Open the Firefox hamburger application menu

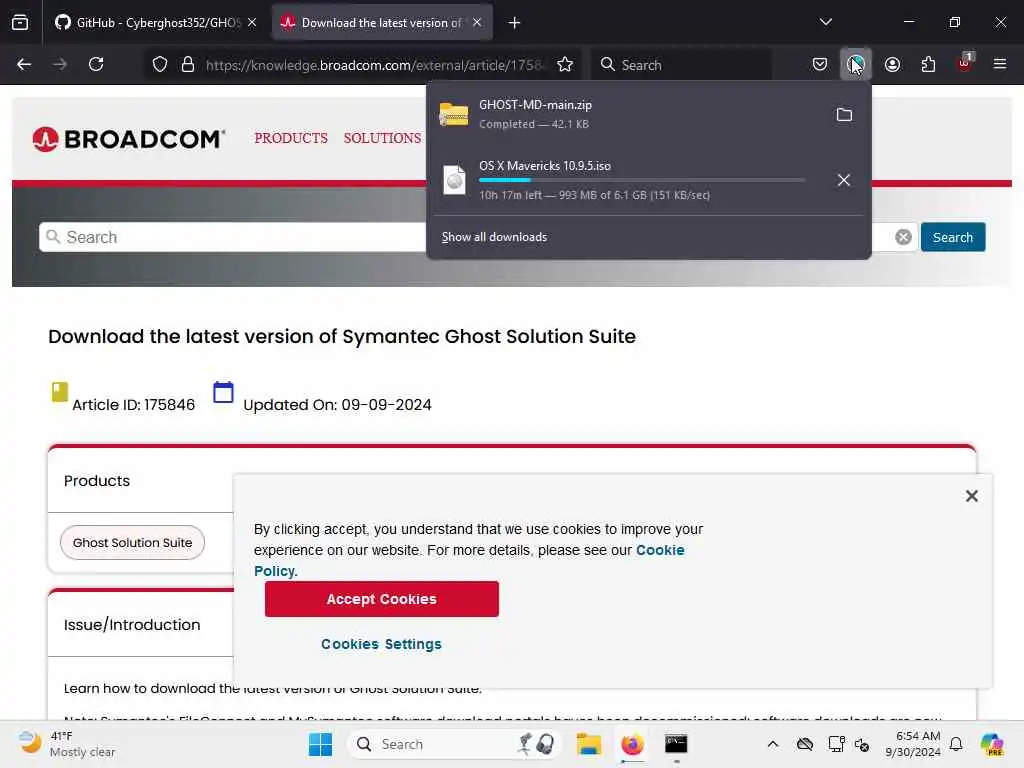coord(1000,64)
